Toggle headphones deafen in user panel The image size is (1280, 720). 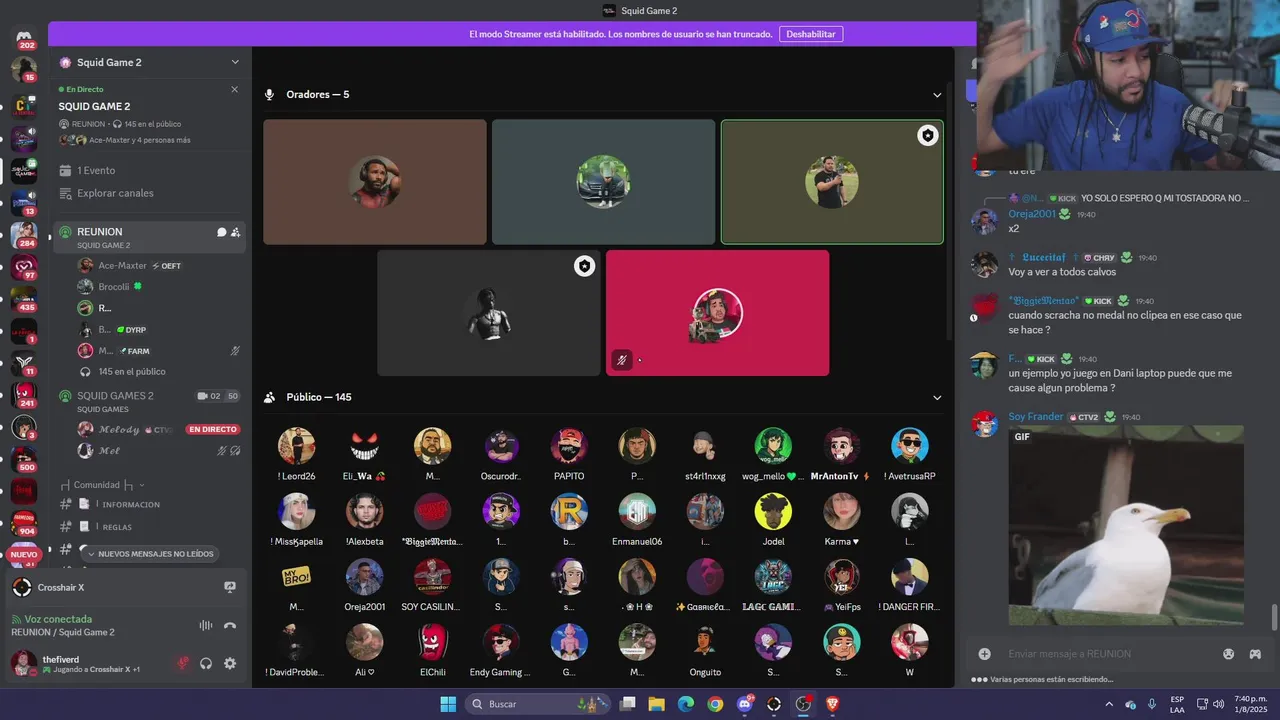[206, 663]
